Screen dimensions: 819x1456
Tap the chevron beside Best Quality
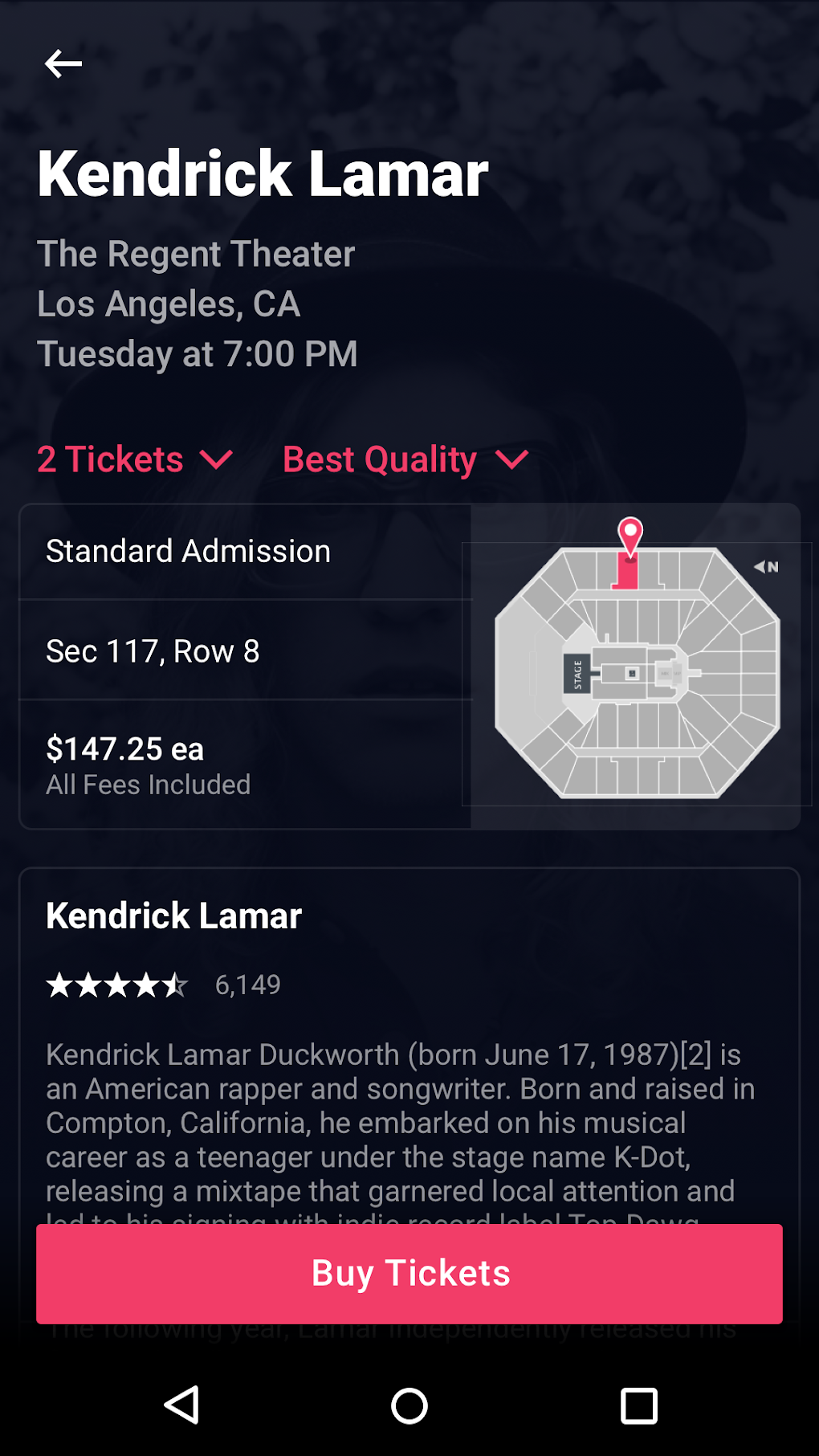point(512,459)
